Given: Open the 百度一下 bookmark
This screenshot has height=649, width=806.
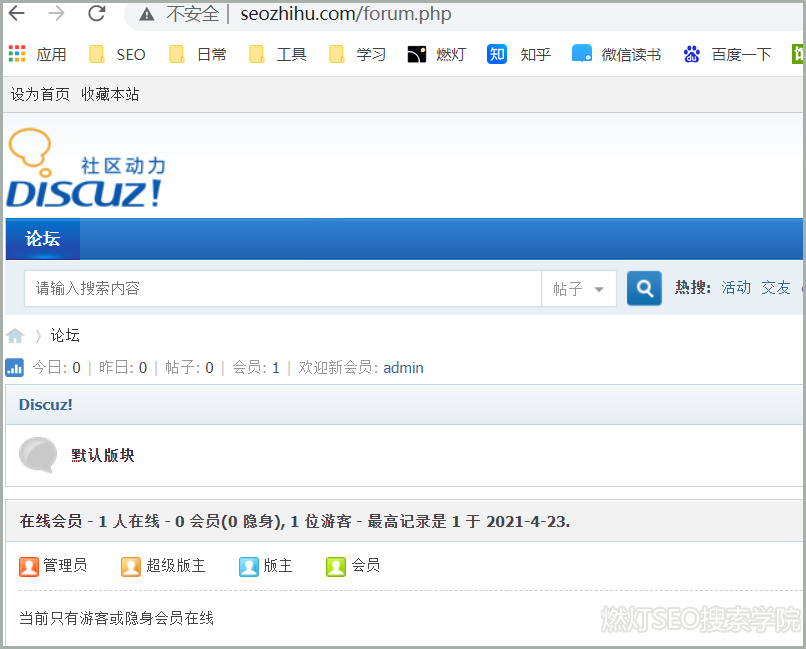Looking at the screenshot, I should tap(727, 54).
